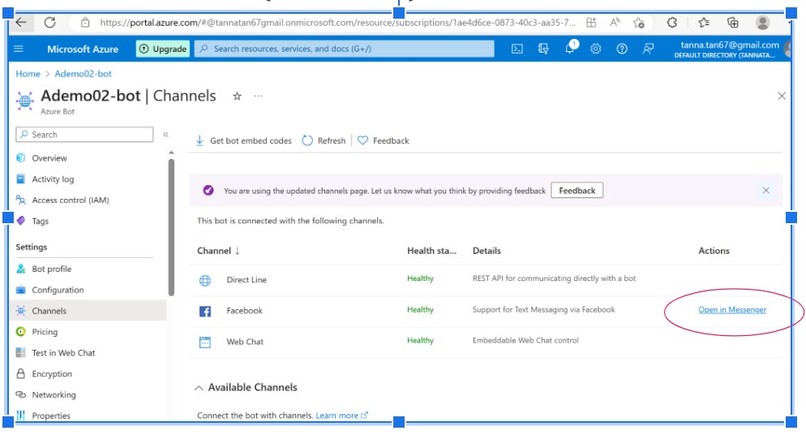Open Configuration in the sidebar

[x=58, y=290]
